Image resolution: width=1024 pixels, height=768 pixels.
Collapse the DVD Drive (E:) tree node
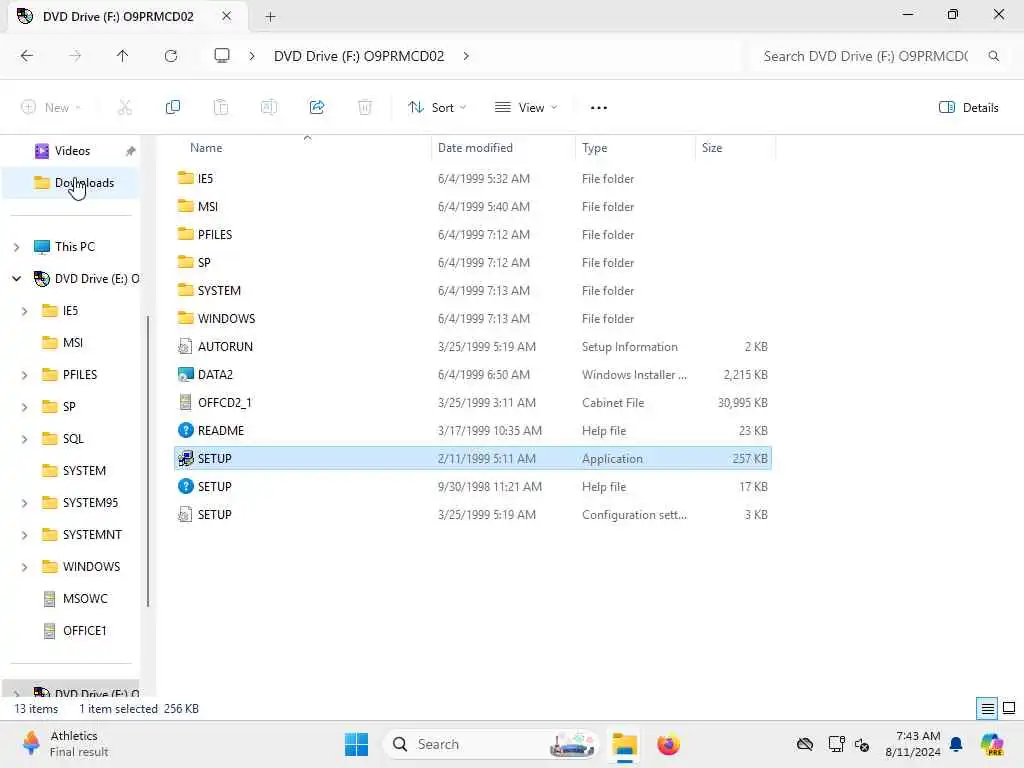[16, 279]
